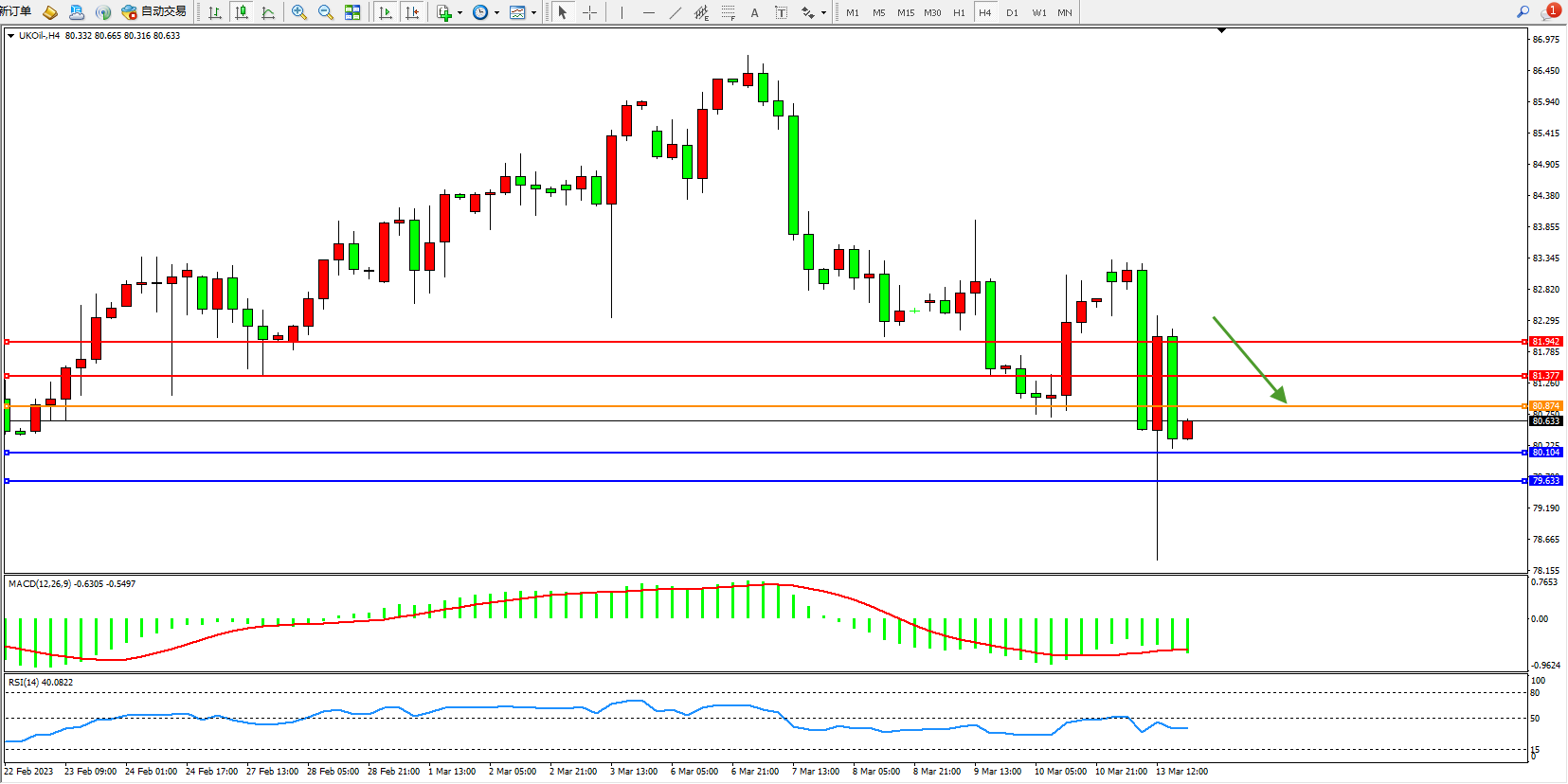The image size is (1568, 784).
Task: Click the orange 80.874 price level label
Action: 1545,406
